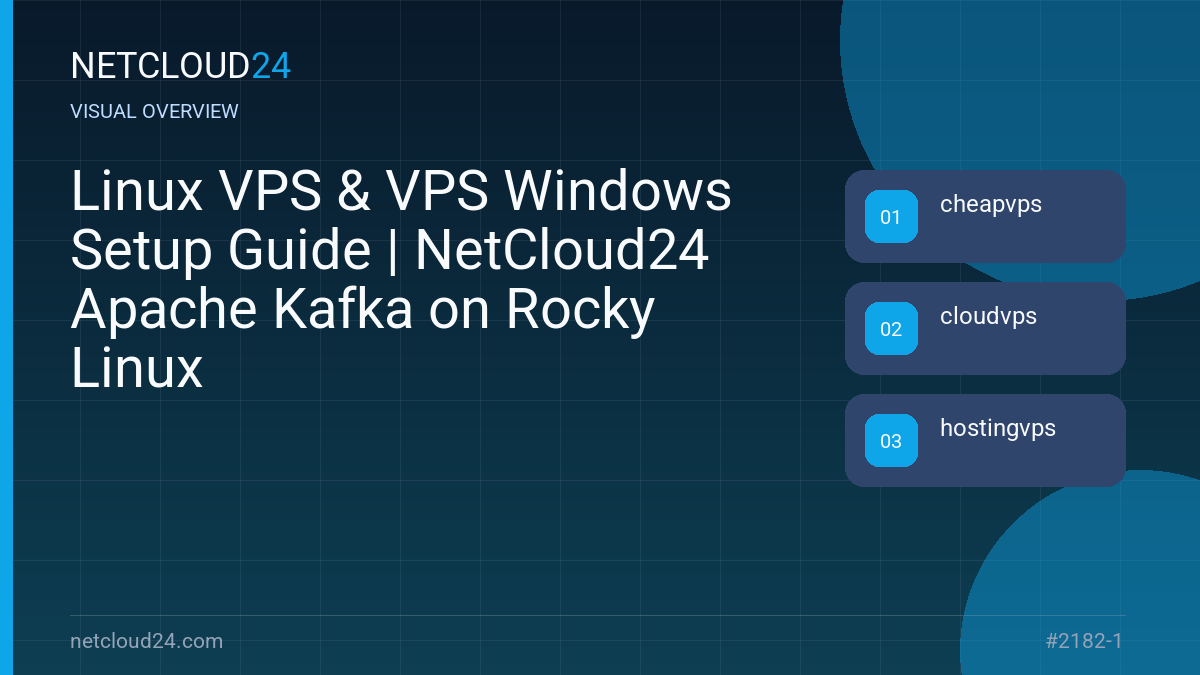Select the 01 number badge
Viewport: 1200px width, 675px height.
click(x=891, y=217)
